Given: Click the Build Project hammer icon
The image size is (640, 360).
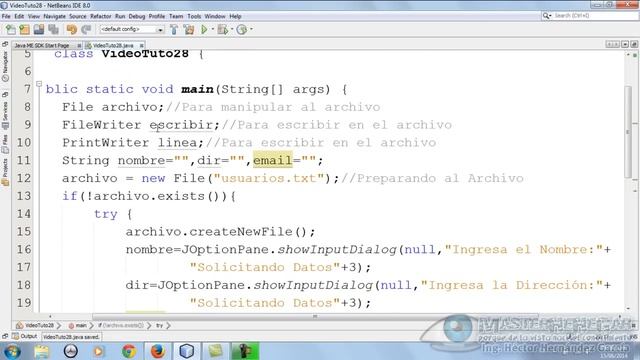Looking at the screenshot, I should pyautogui.click(x=174, y=29).
